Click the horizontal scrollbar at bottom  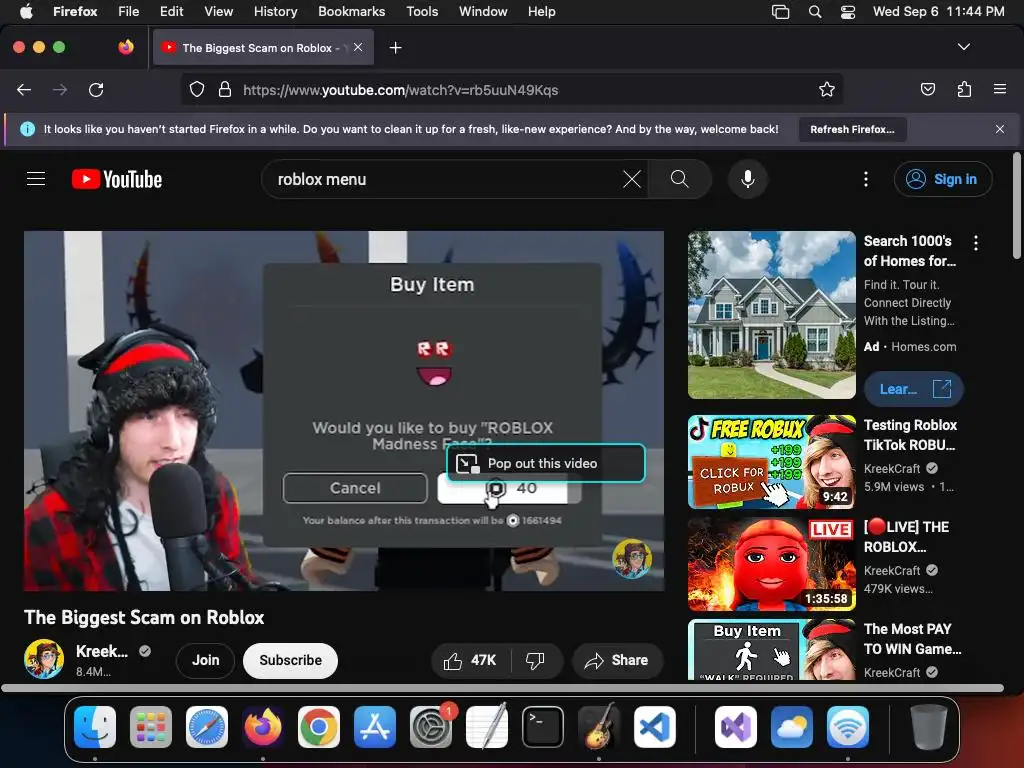(x=502, y=688)
